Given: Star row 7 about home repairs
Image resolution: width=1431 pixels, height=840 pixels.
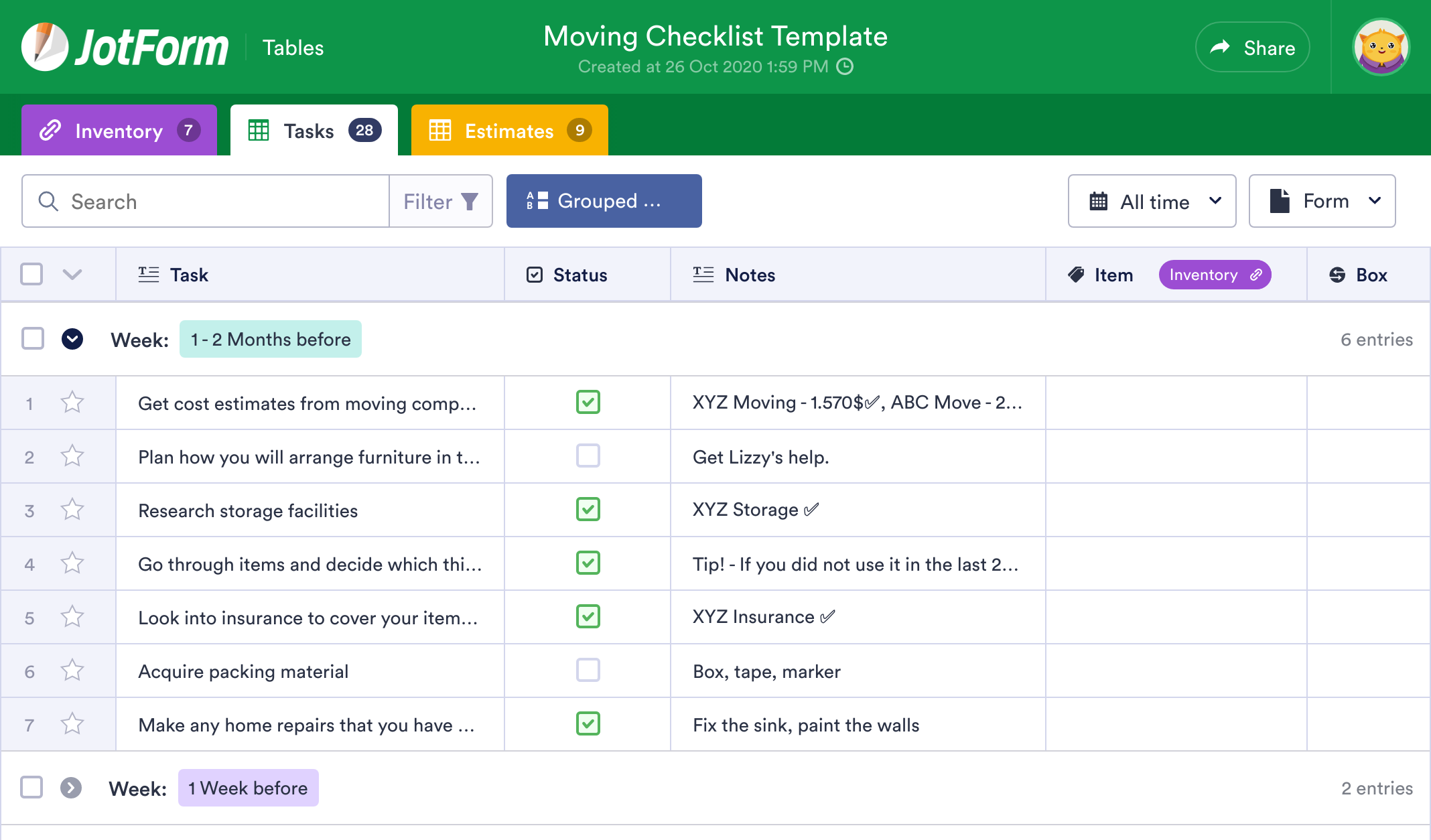Looking at the screenshot, I should coord(72,724).
